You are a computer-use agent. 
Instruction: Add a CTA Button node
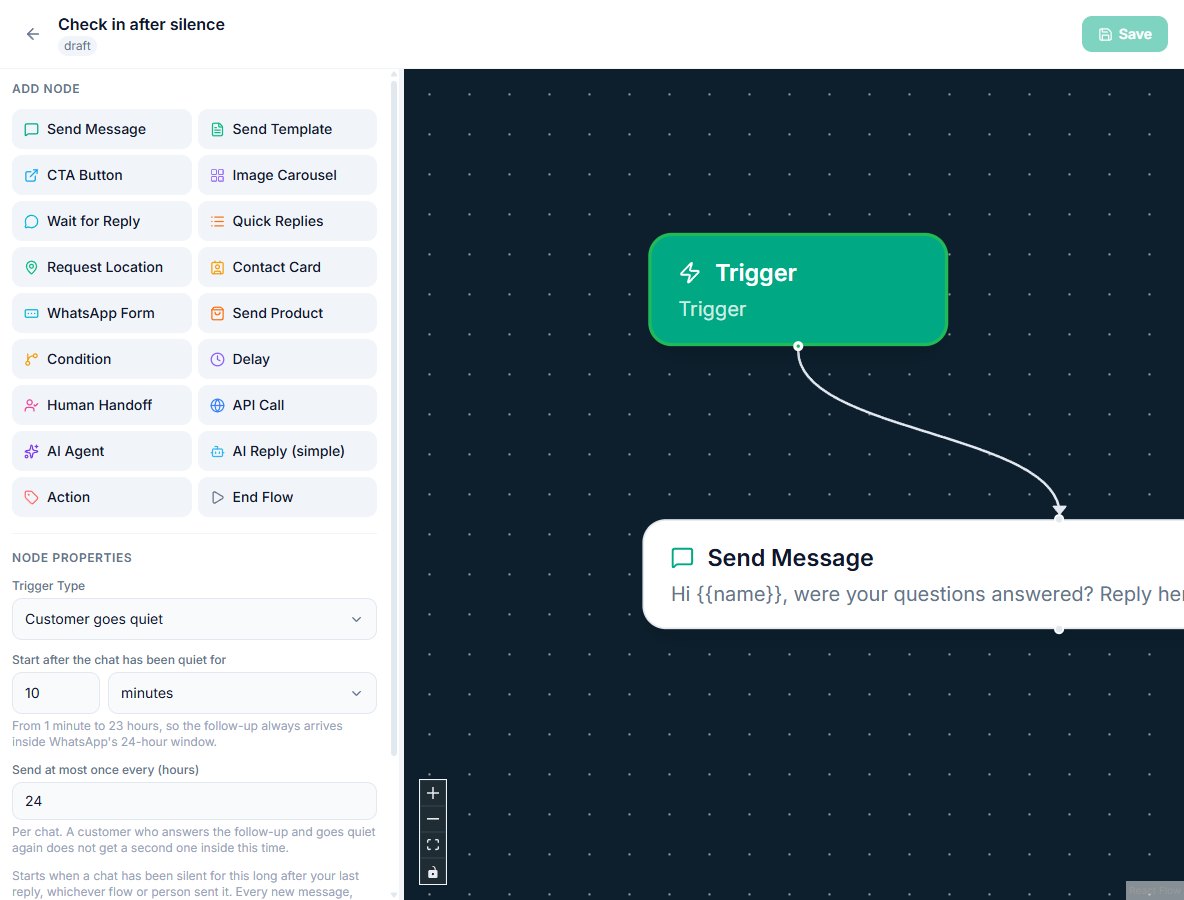(x=102, y=175)
